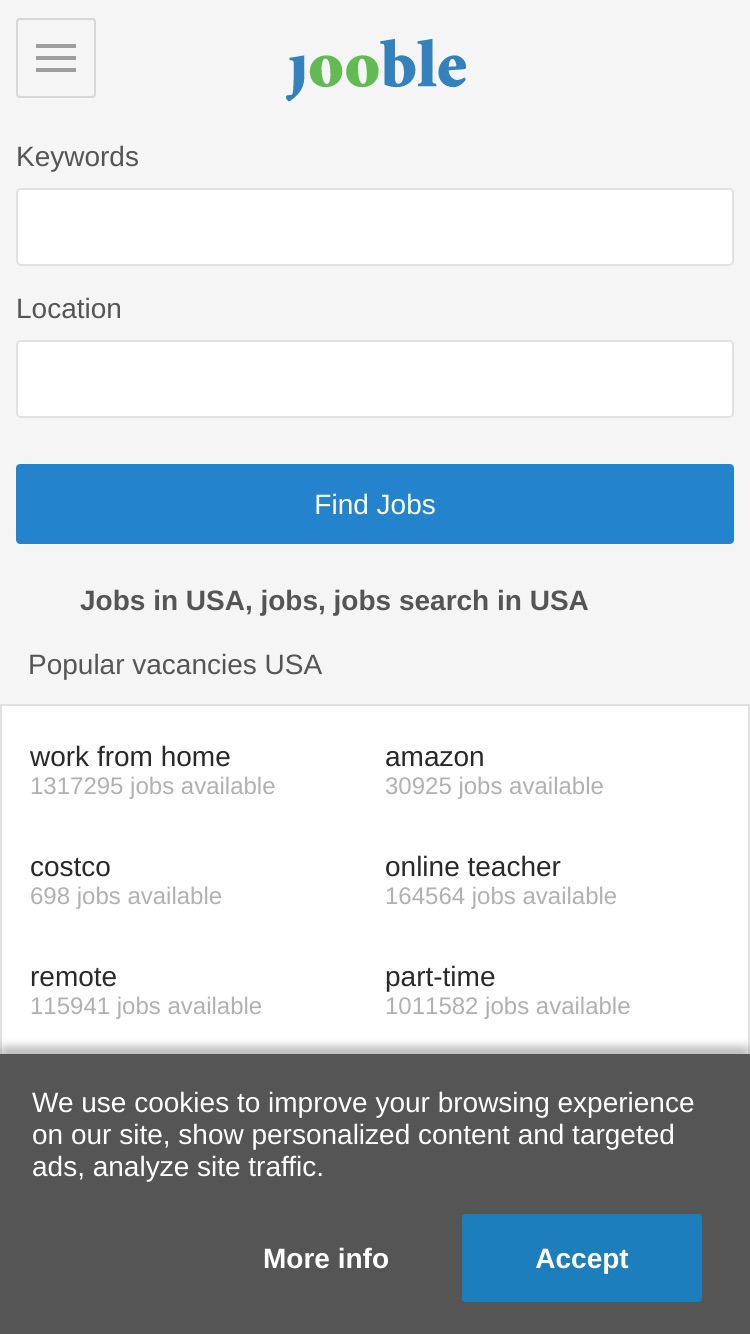Select Jobs in USA heading text
This screenshot has height=1334, width=750.
pos(334,601)
